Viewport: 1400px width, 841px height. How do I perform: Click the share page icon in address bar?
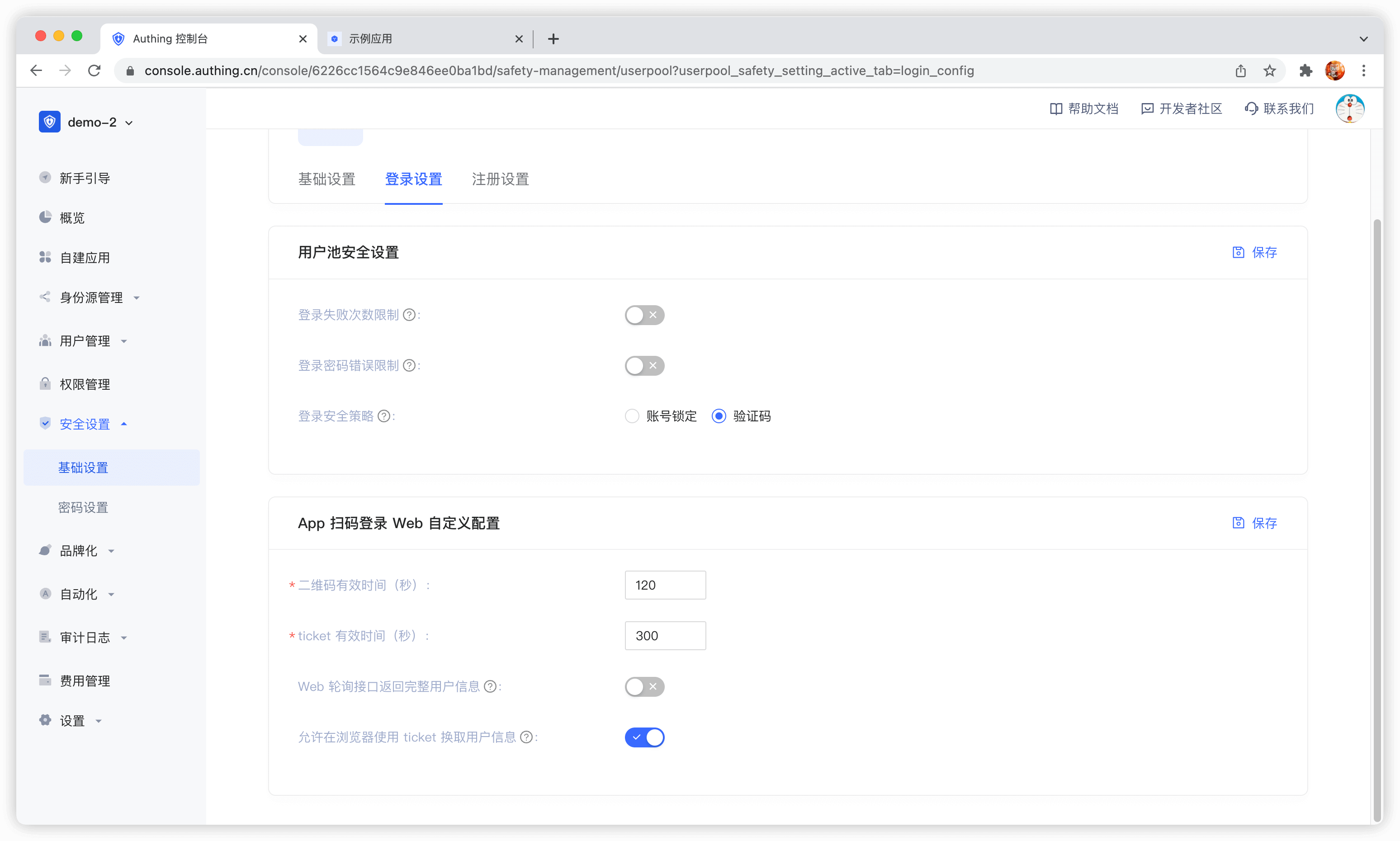[x=1240, y=70]
